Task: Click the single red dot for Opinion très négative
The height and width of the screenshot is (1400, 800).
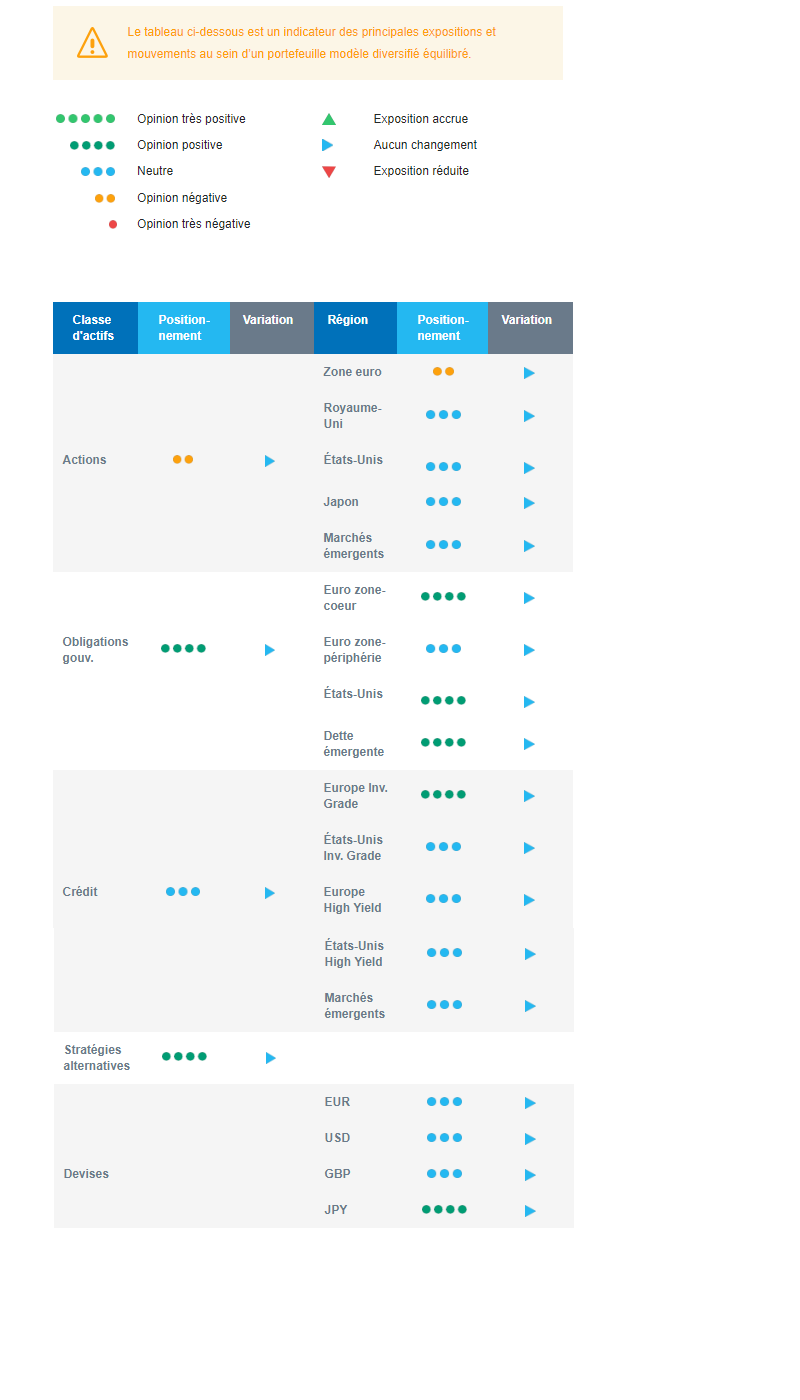Action: (x=113, y=224)
